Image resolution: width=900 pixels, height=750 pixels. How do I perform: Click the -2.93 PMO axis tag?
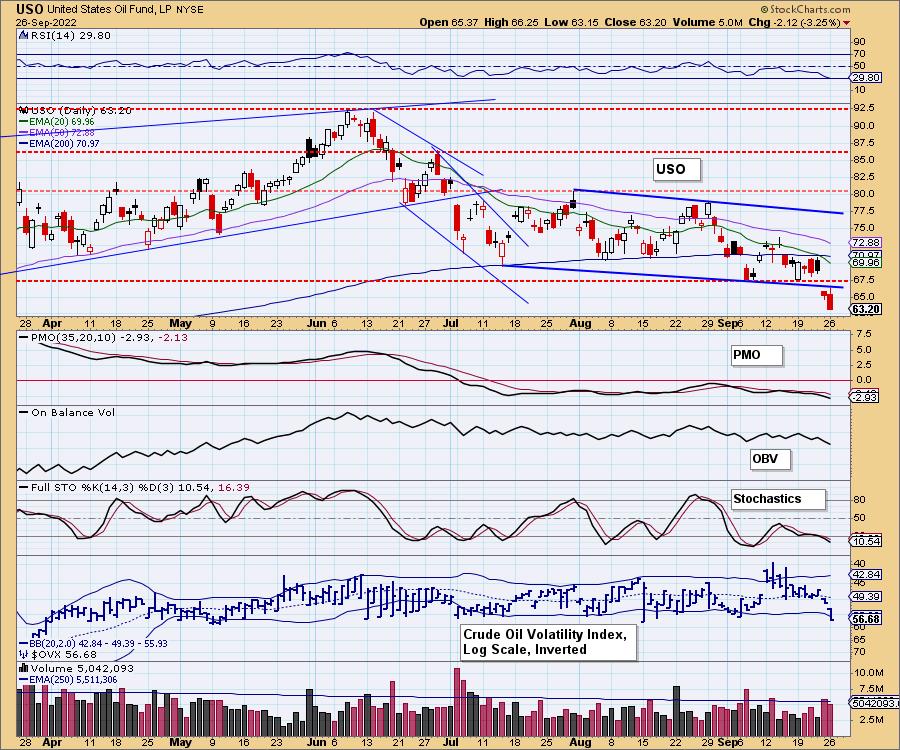(x=864, y=397)
